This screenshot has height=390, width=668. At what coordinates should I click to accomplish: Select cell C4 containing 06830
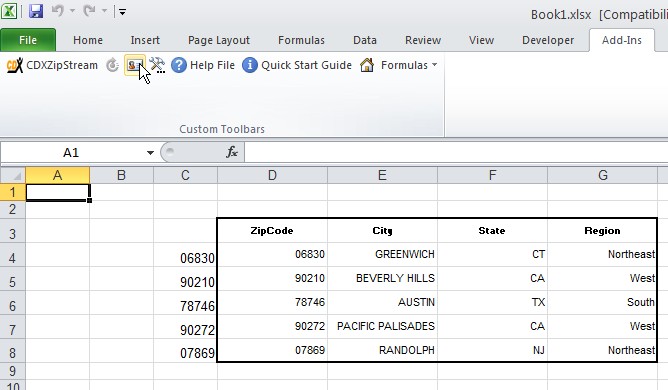185,255
